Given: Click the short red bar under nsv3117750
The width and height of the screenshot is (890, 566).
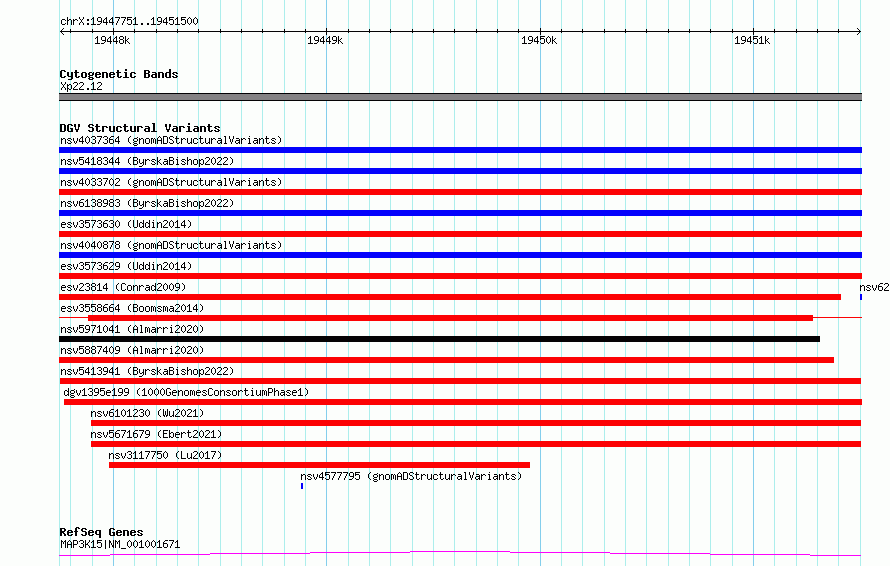Looking at the screenshot, I should (x=320, y=465).
